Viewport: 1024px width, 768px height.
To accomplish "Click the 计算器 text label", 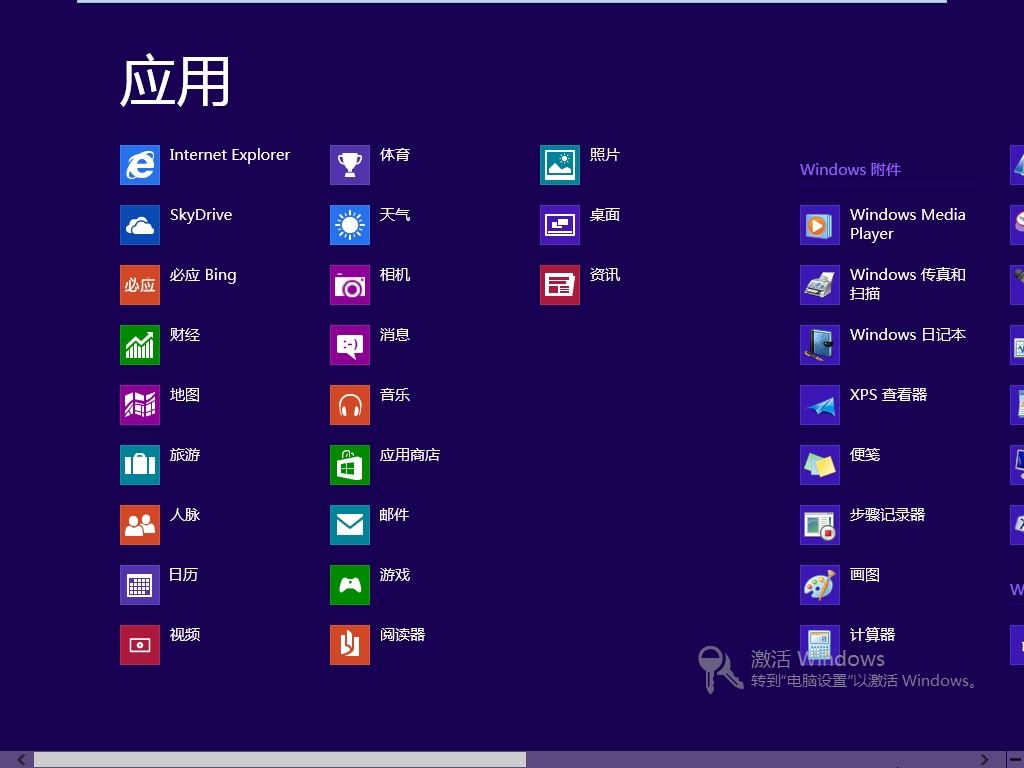I will click(872, 635).
